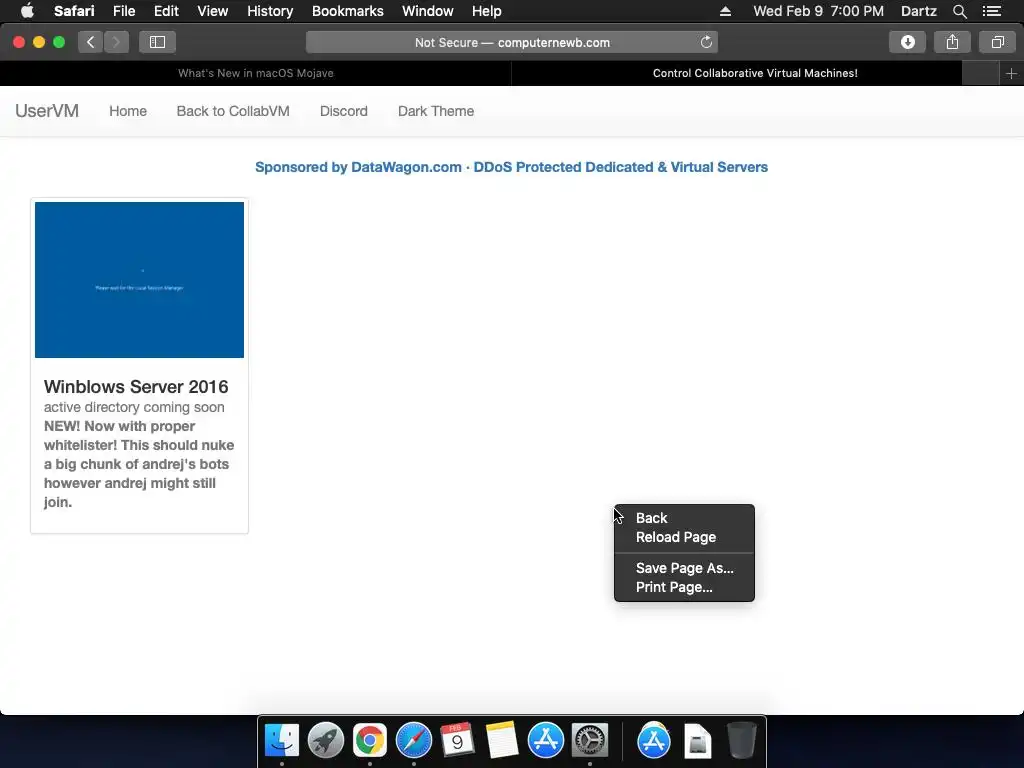Open the Apple menu
This screenshot has height=768, width=1024.
pyautogui.click(x=27, y=11)
